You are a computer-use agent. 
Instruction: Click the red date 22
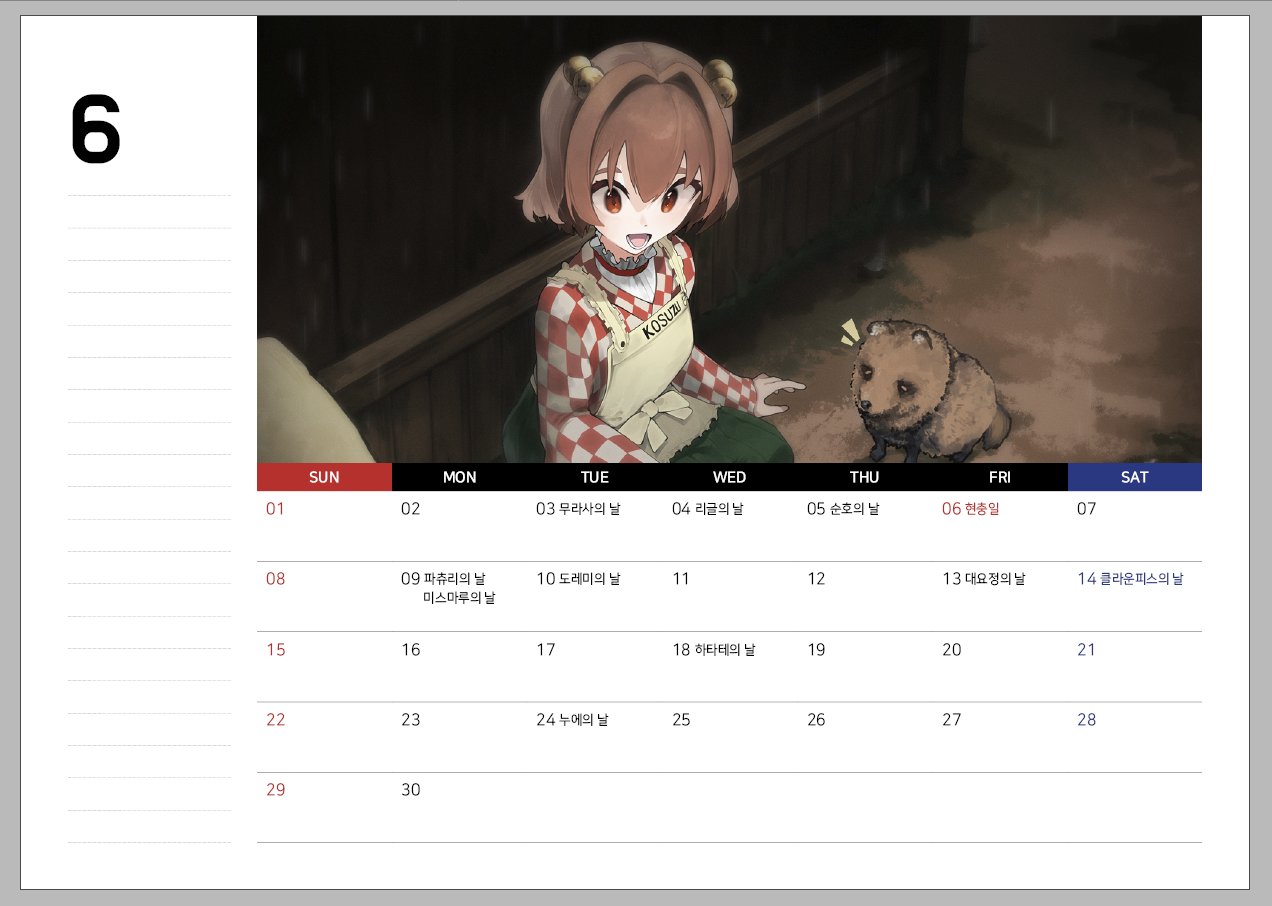coord(275,720)
